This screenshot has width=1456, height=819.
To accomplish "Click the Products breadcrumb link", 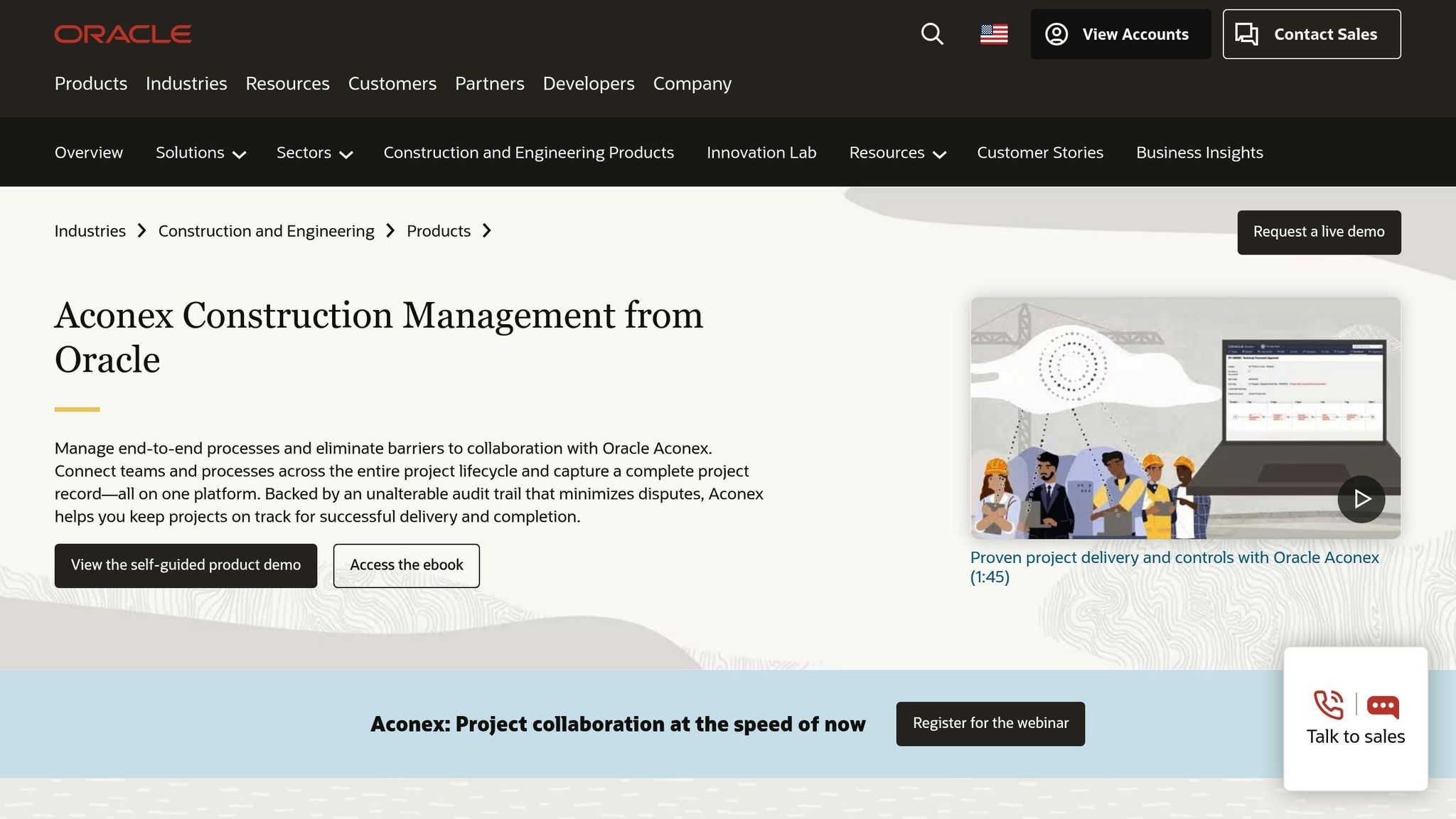I will pos(439,231).
